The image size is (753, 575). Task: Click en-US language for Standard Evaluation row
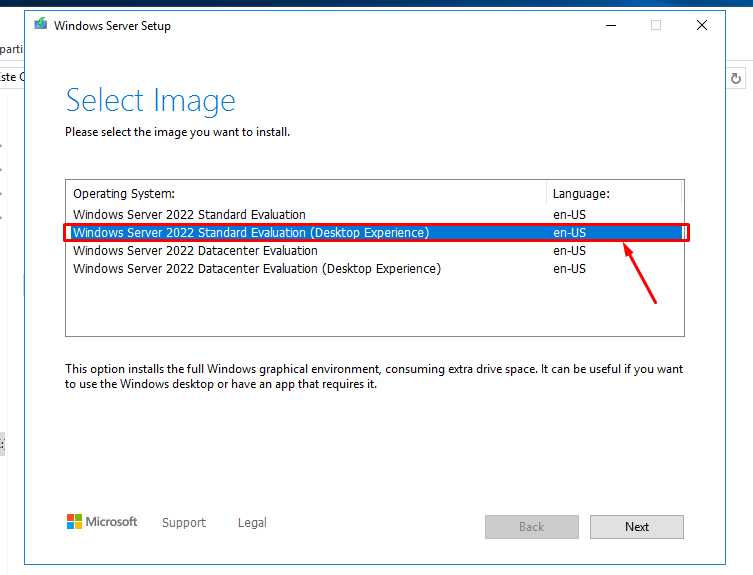pyautogui.click(x=570, y=215)
